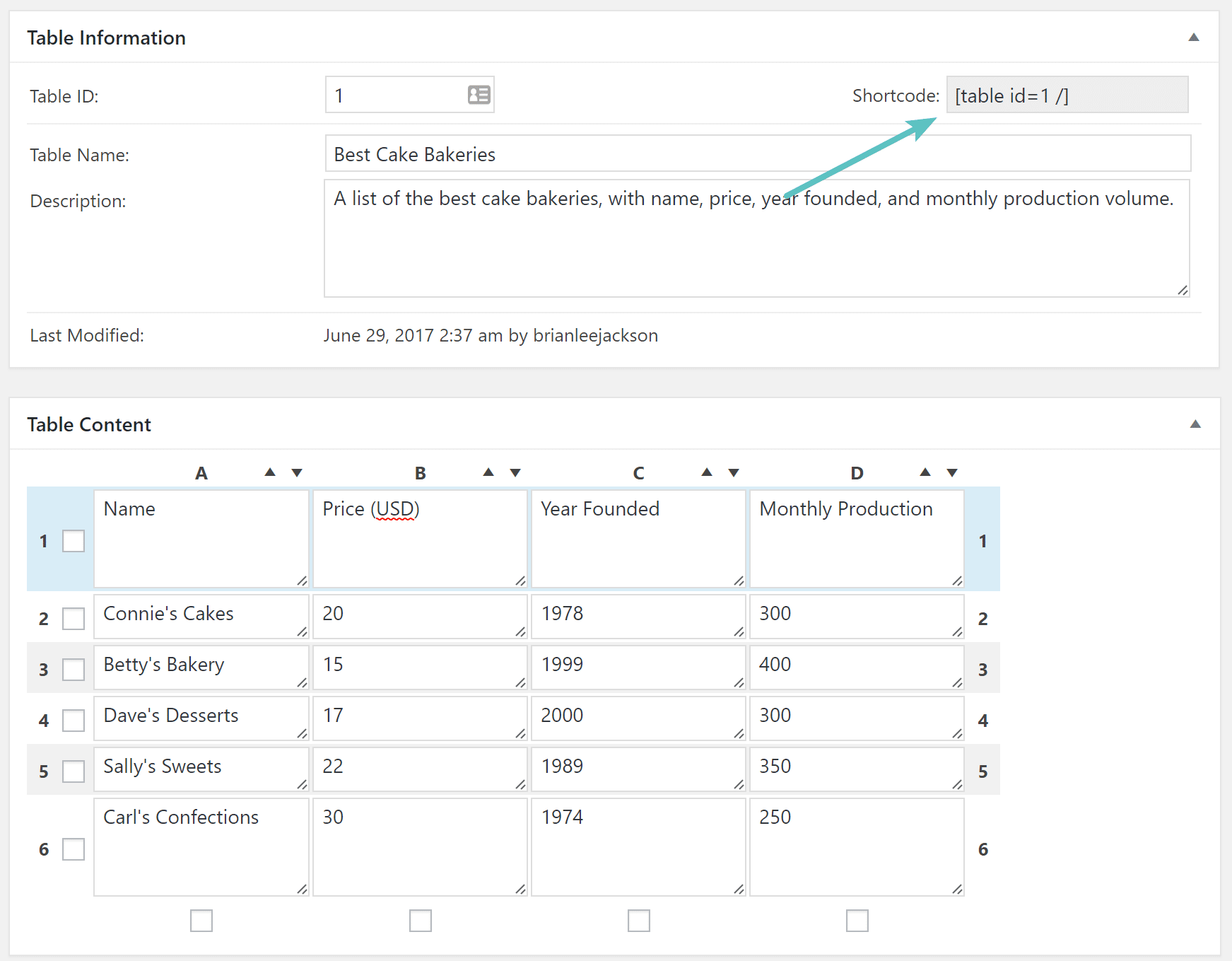Sort column A with the up arrow
Viewport: 1232px width, 961px height.
point(271,472)
